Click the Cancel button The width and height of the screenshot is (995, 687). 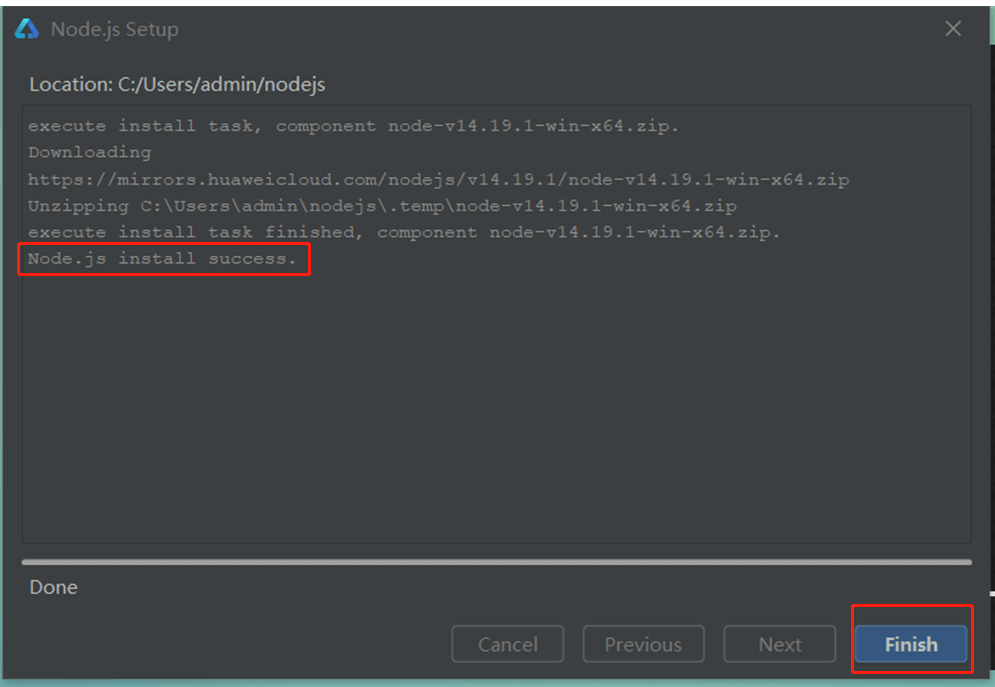tap(508, 644)
